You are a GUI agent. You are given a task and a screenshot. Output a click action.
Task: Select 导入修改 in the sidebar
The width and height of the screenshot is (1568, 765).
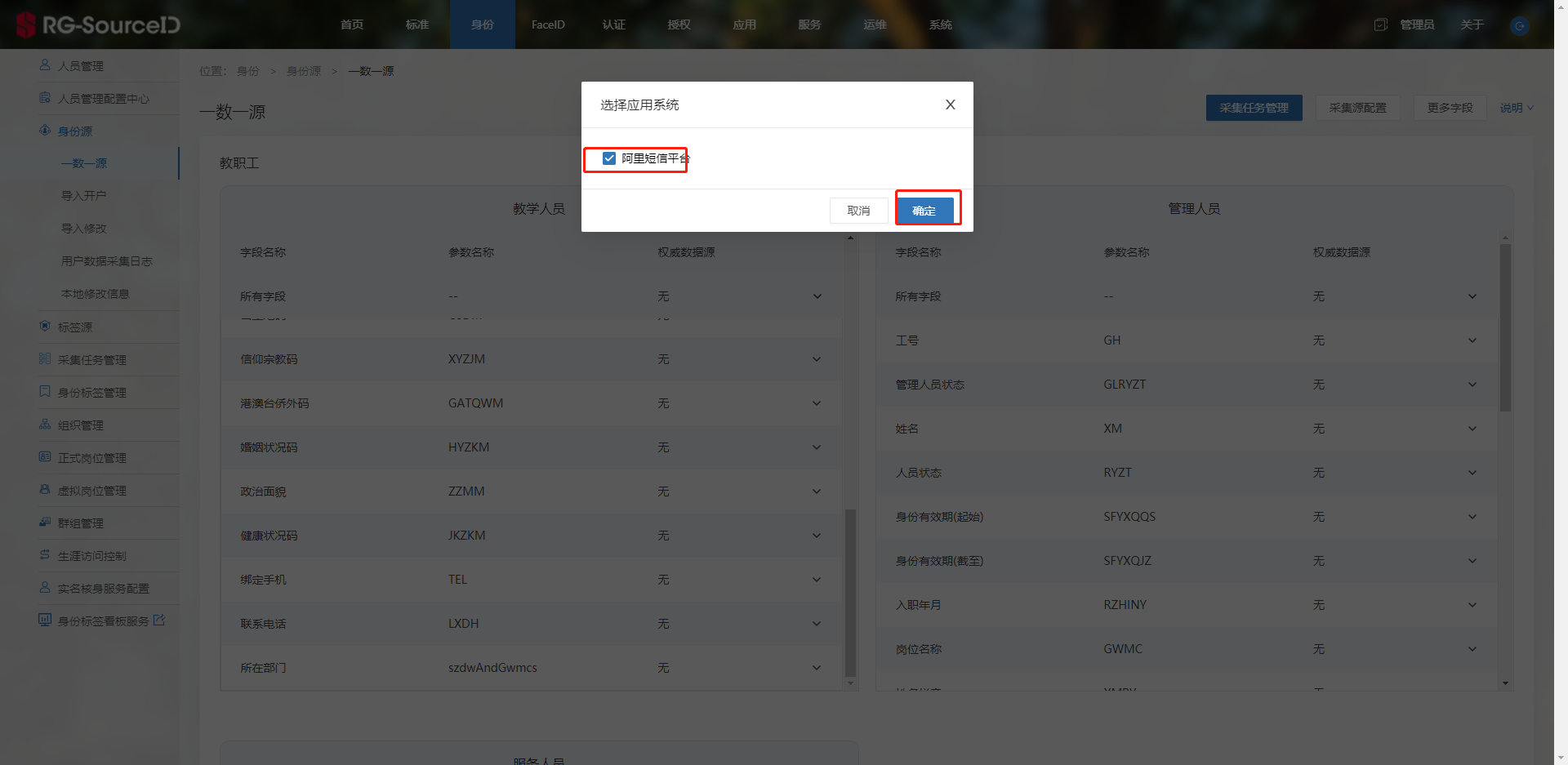tap(84, 229)
